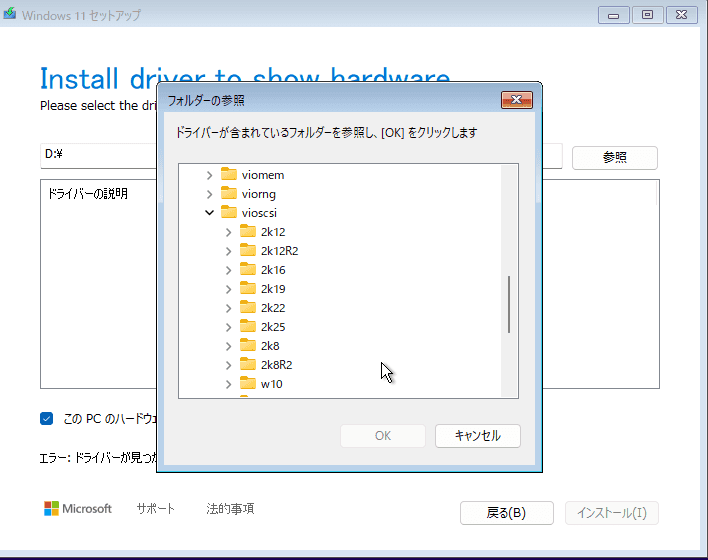708x560 pixels.
Task: Click the 2k16 folder icon
Action: coord(248,269)
